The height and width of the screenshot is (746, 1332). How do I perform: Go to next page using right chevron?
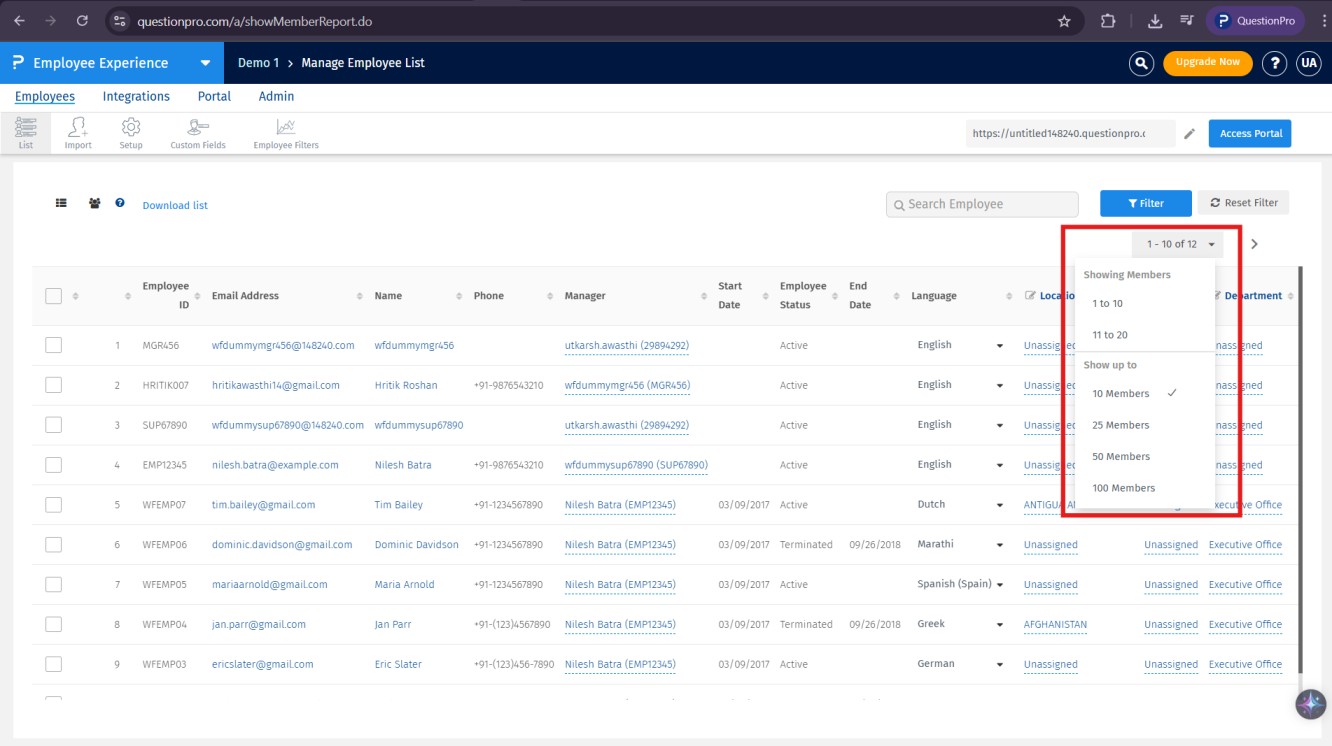coord(1254,244)
